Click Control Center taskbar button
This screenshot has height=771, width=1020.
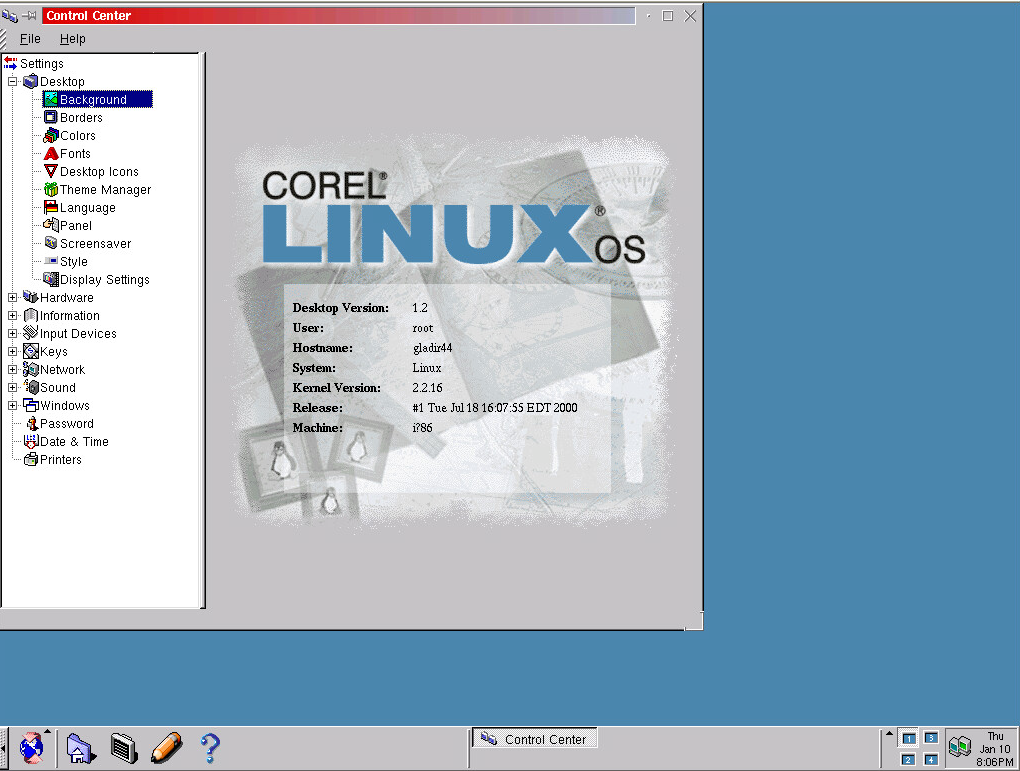[534, 739]
